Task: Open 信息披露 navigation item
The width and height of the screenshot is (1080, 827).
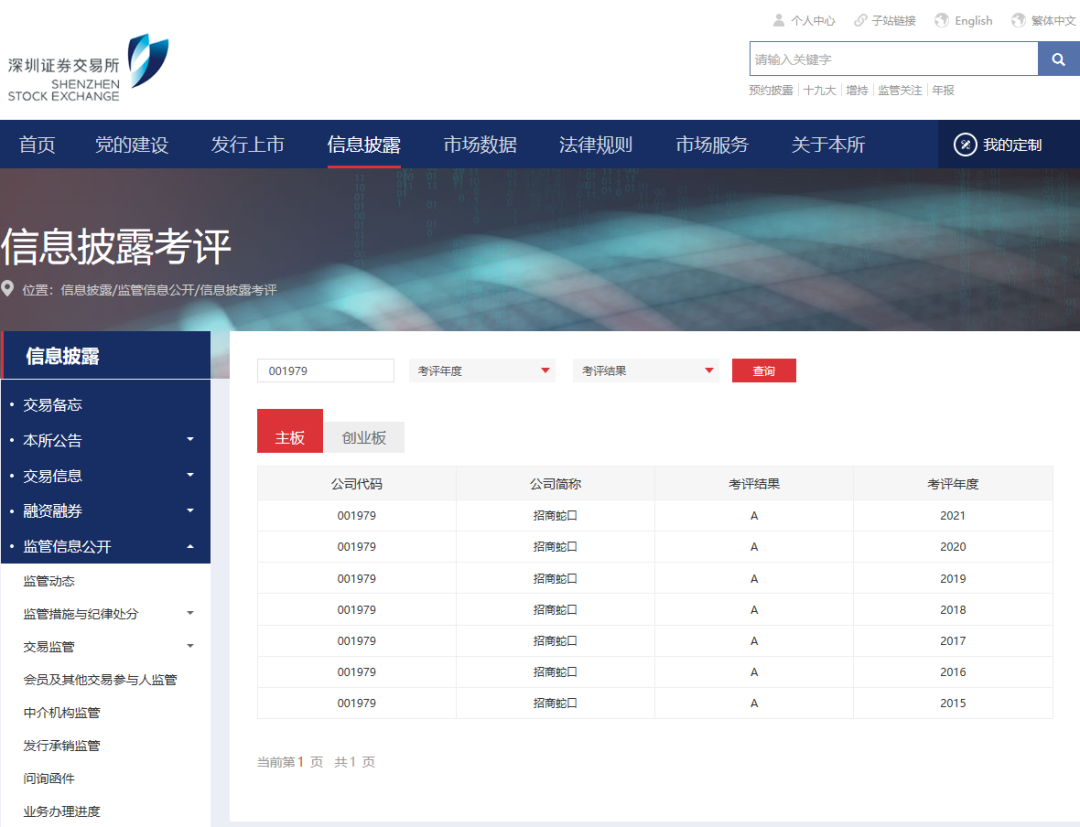Action: tap(364, 145)
